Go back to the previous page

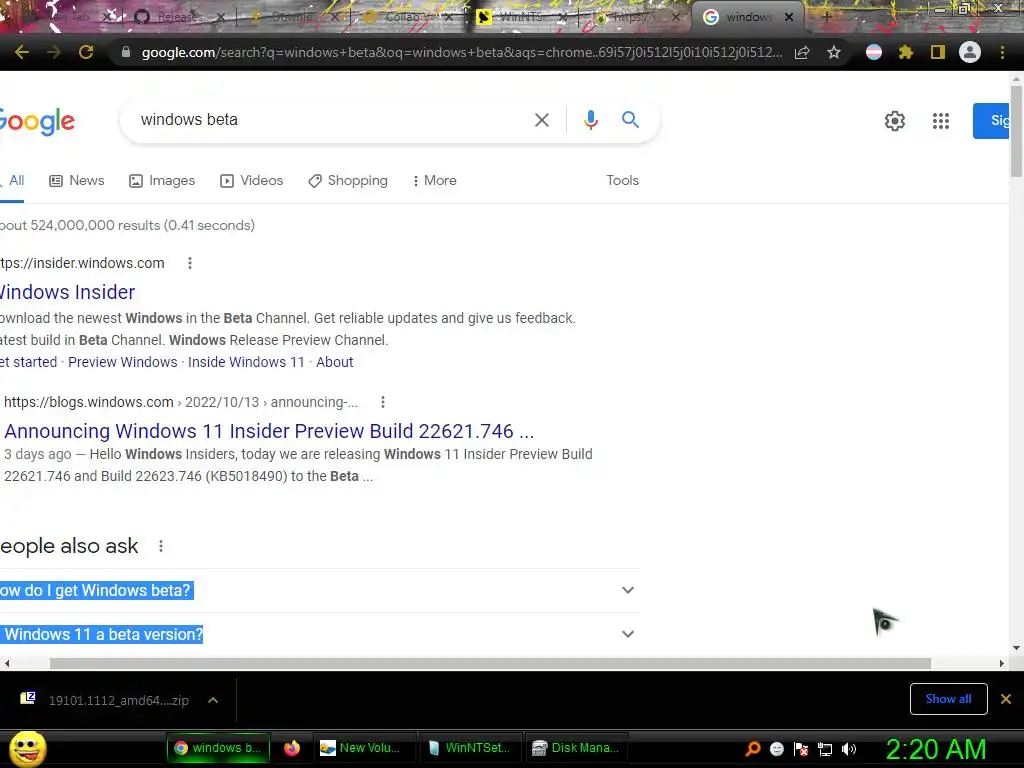(22, 52)
